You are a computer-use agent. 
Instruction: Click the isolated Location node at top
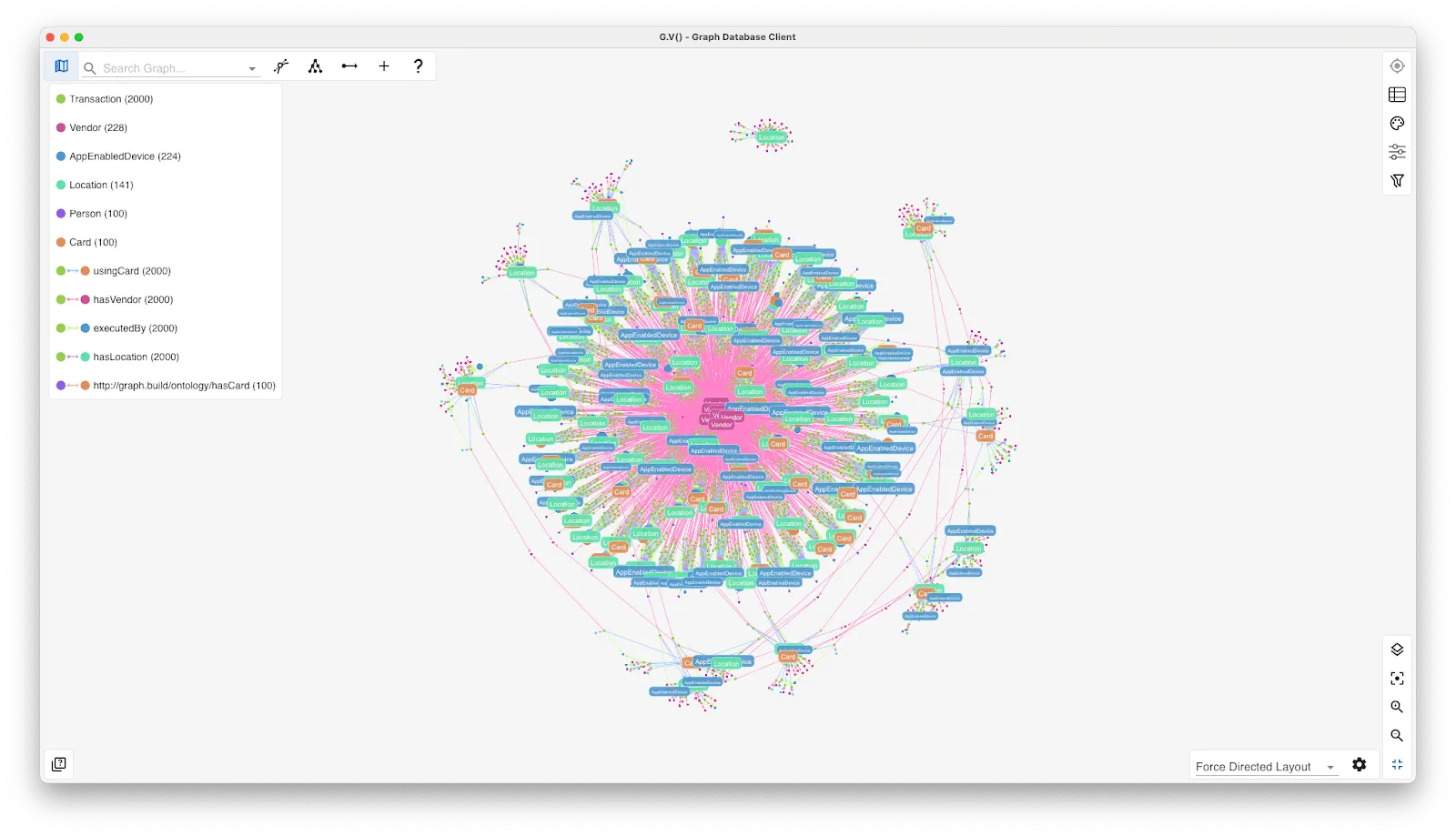tap(771, 137)
